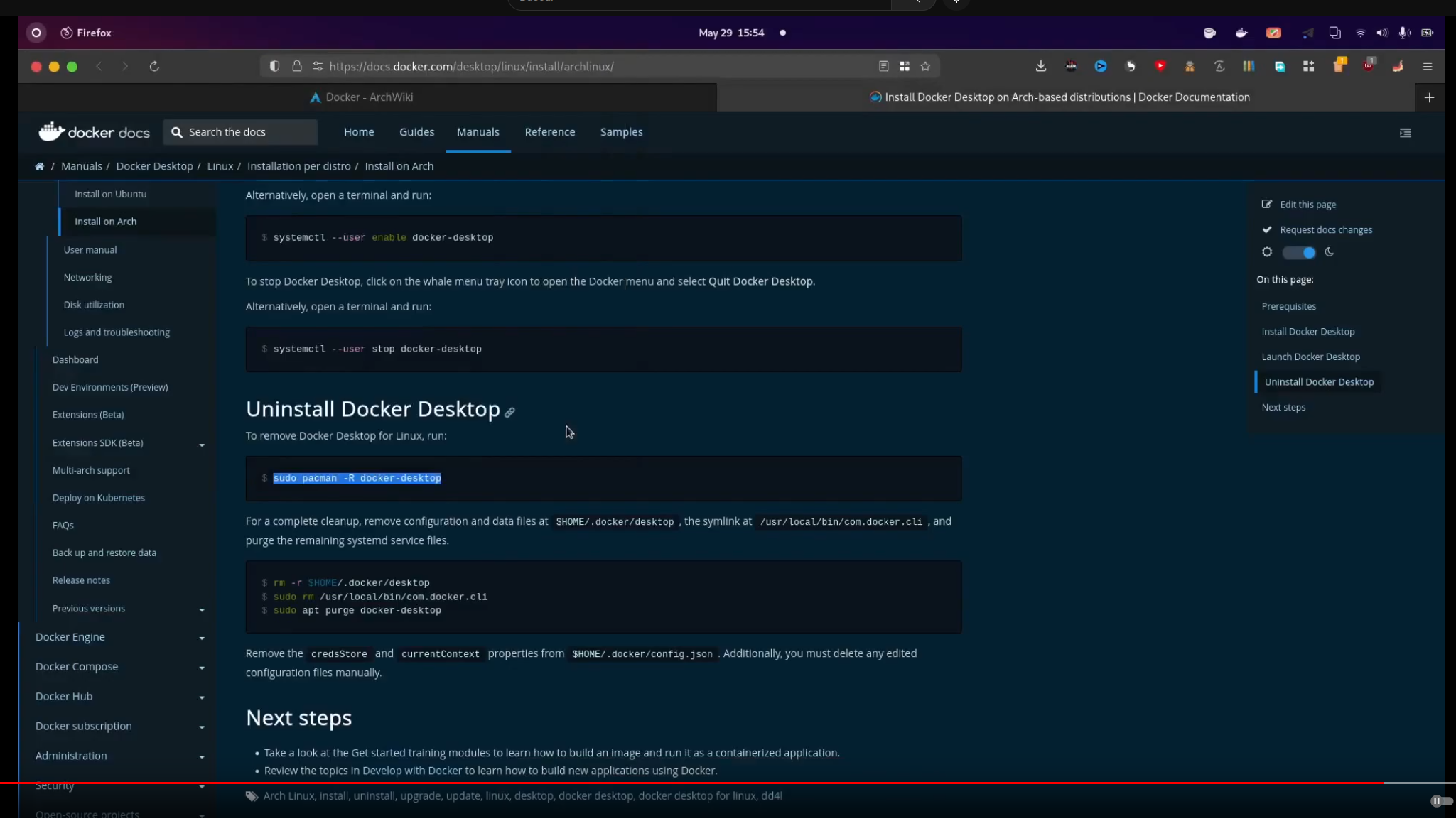
Task: Jump to Prerequisites in the On this page list
Action: (x=1288, y=306)
